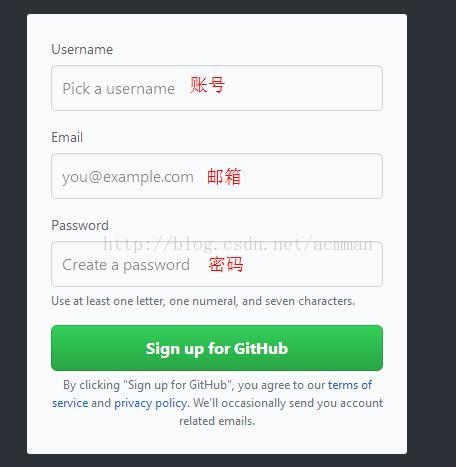Click the password requirements hint text

[x=203, y=301]
